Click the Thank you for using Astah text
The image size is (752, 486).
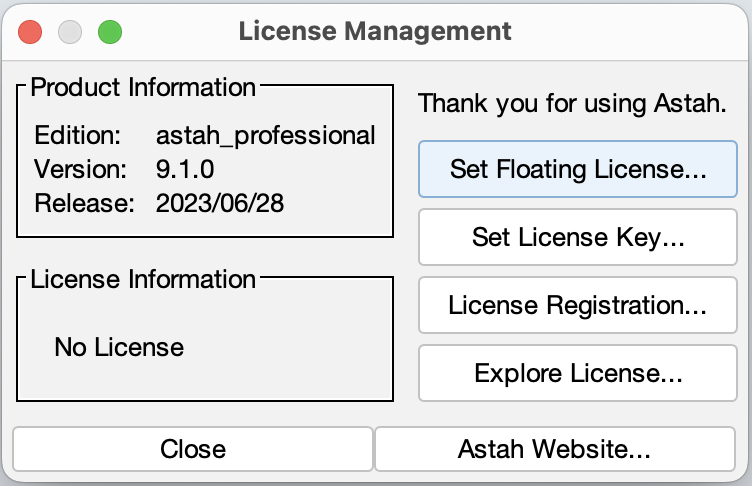pyautogui.click(x=572, y=103)
